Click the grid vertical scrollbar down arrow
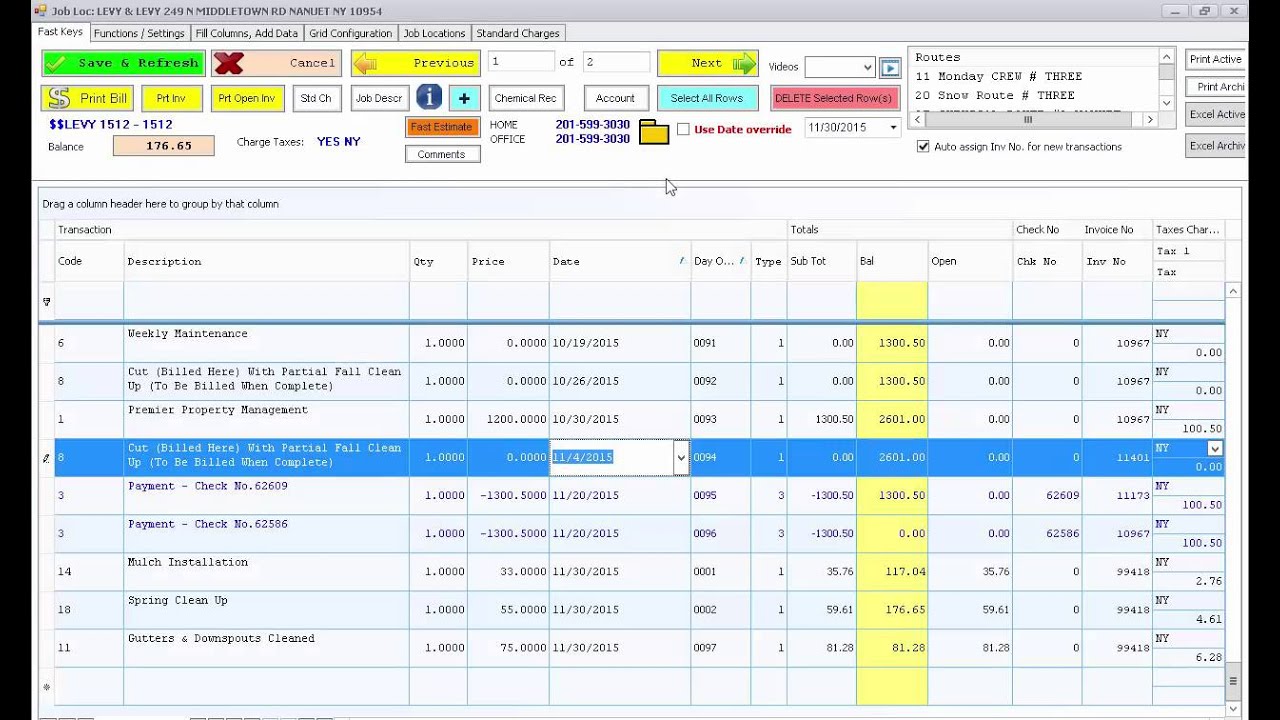1280x720 pixels. click(x=1233, y=708)
